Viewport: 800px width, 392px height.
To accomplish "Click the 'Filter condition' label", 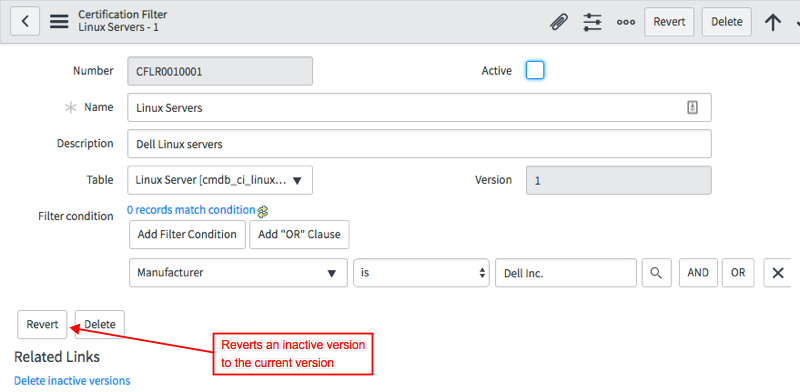I will pyautogui.click(x=76, y=216).
